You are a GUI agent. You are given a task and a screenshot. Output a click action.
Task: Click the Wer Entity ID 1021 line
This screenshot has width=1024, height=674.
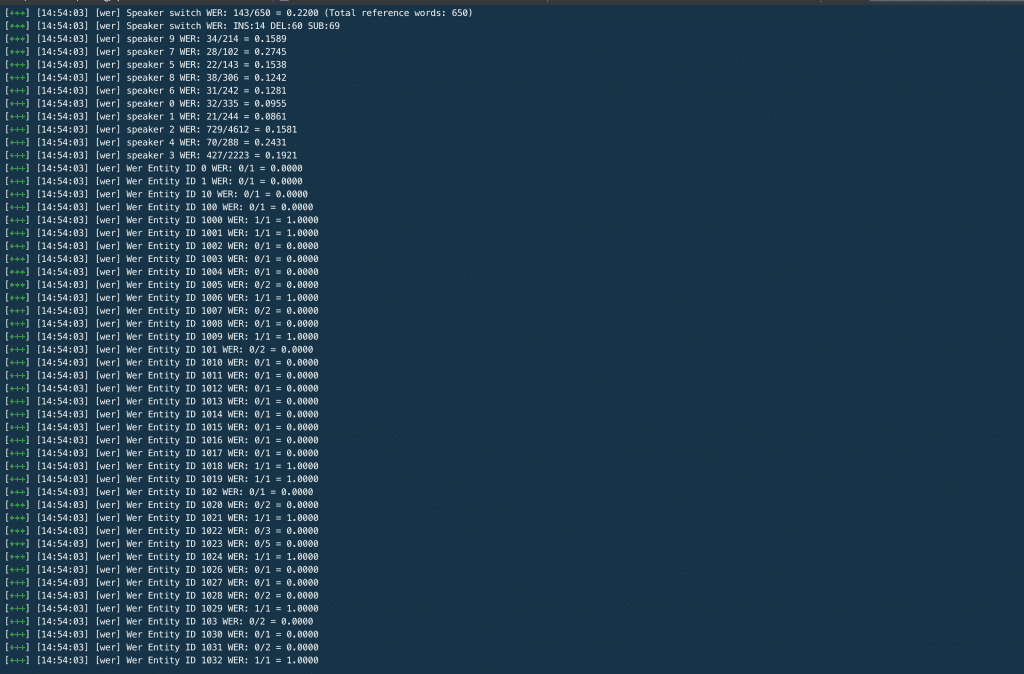pos(161,518)
